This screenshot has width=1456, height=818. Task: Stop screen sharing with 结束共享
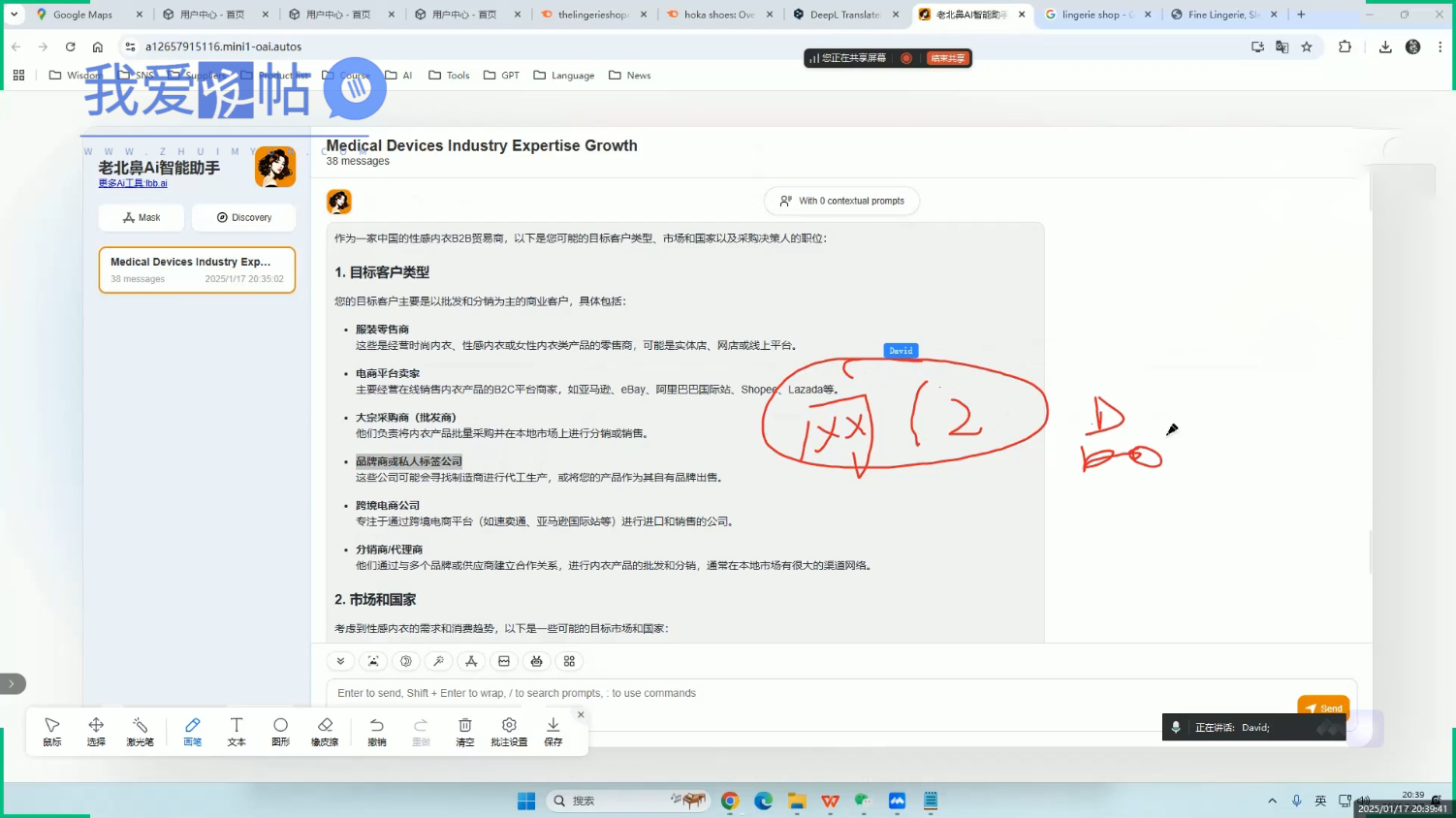coord(947,58)
